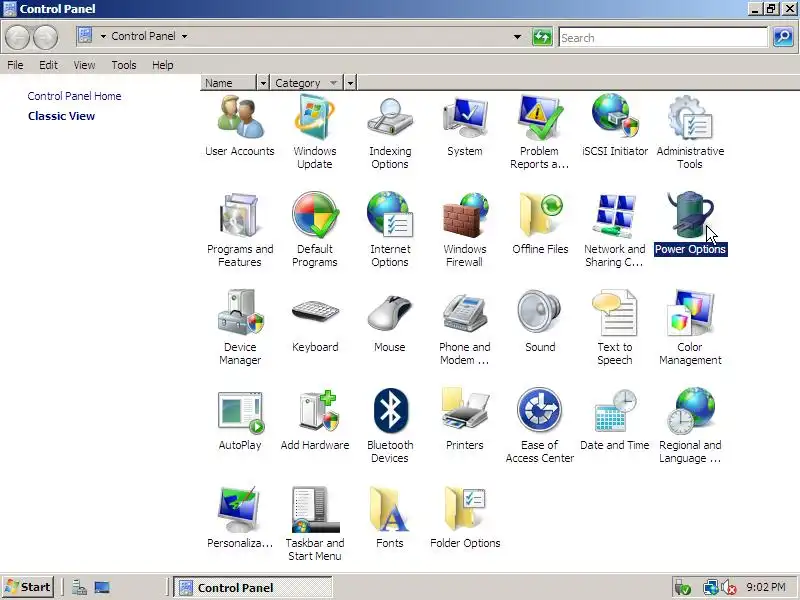Viewport: 800px width, 600px height.
Task: Open address bar history dropdown
Action: (x=517, y=37)
